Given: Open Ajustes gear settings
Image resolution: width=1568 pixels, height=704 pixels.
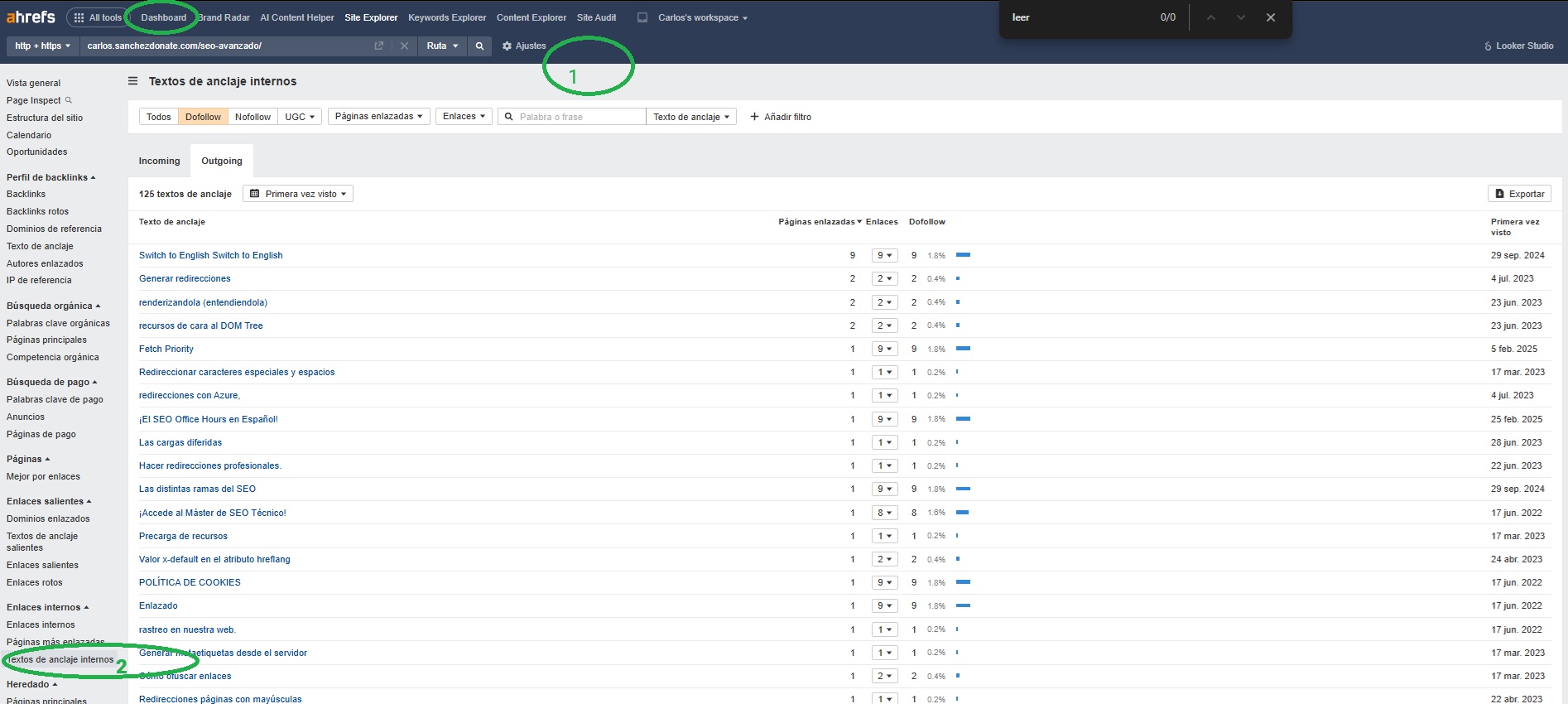Looking at the screenshot, I should pyautogui.click(x=524, y=46).
